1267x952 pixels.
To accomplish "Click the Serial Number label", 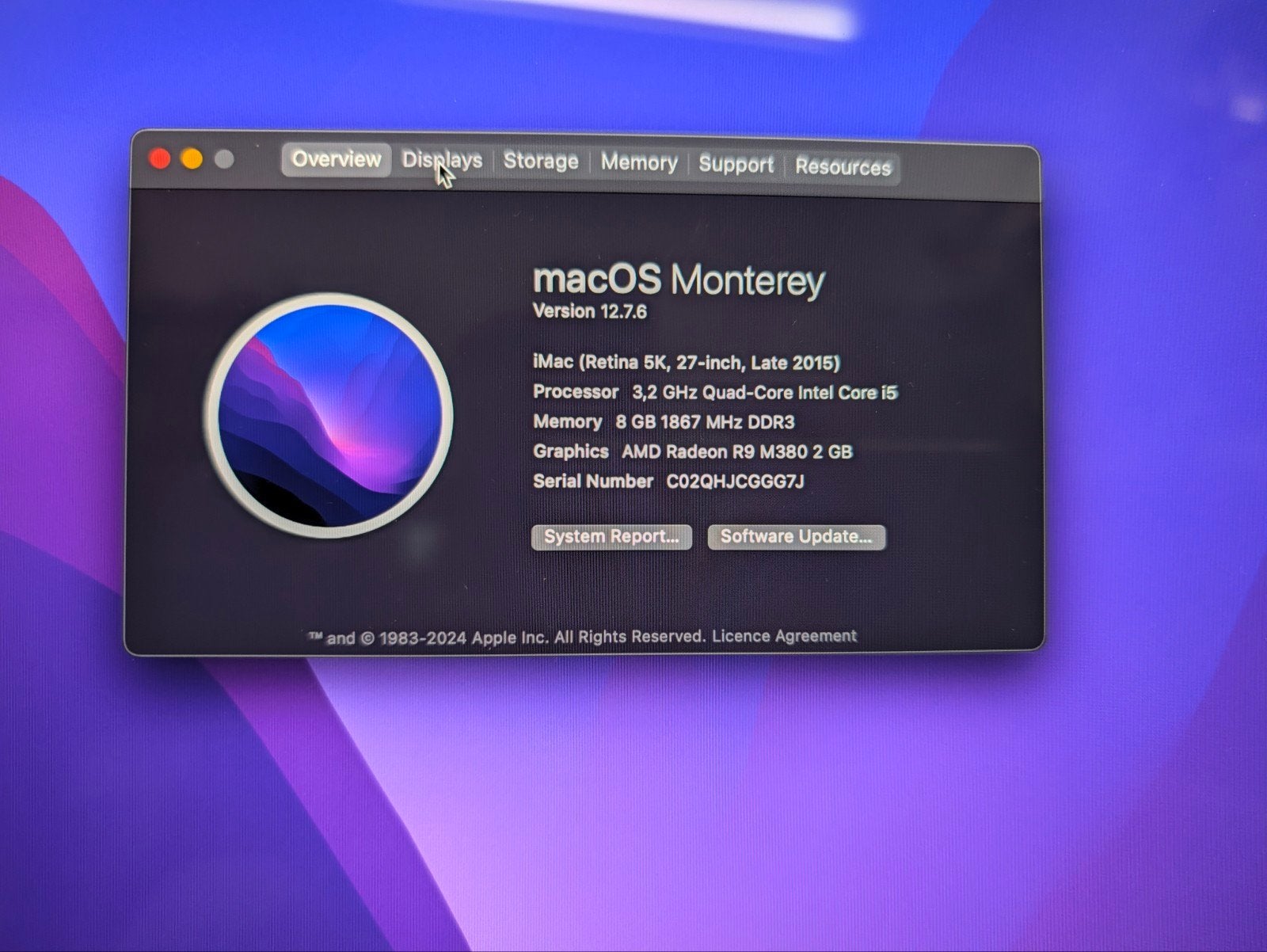I will [x=593, y=481].
